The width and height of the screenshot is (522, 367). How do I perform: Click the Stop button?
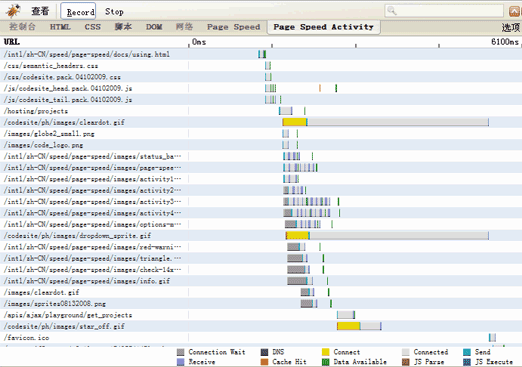pos(114,11)
